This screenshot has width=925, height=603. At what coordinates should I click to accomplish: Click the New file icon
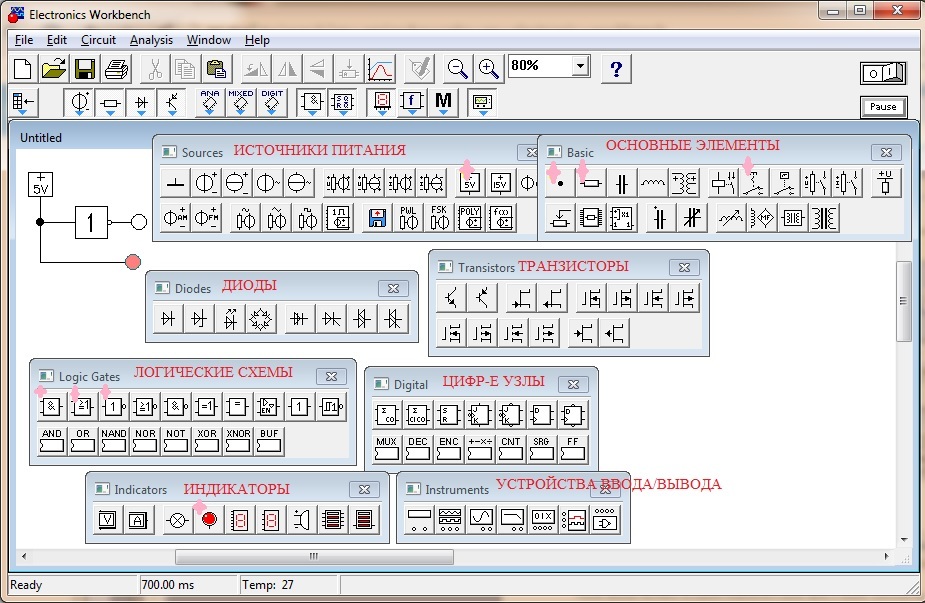[22, 69]
